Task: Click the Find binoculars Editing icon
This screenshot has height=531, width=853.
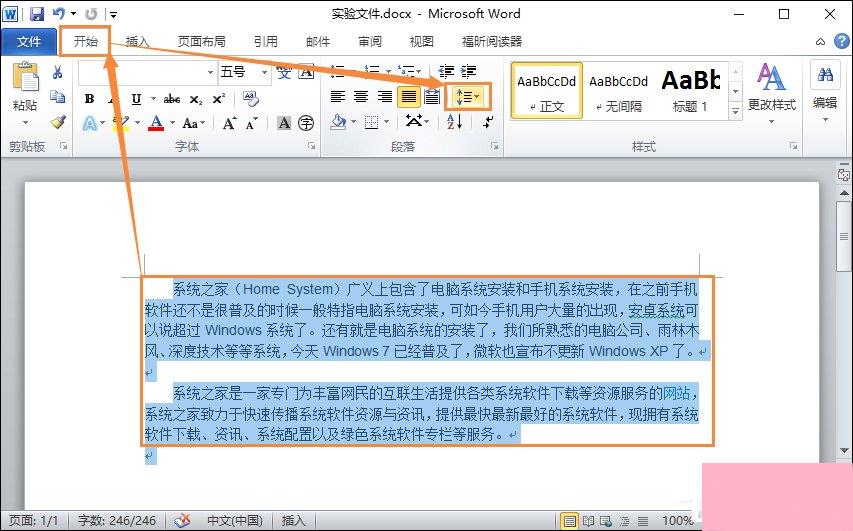Action: click(825, 76)
